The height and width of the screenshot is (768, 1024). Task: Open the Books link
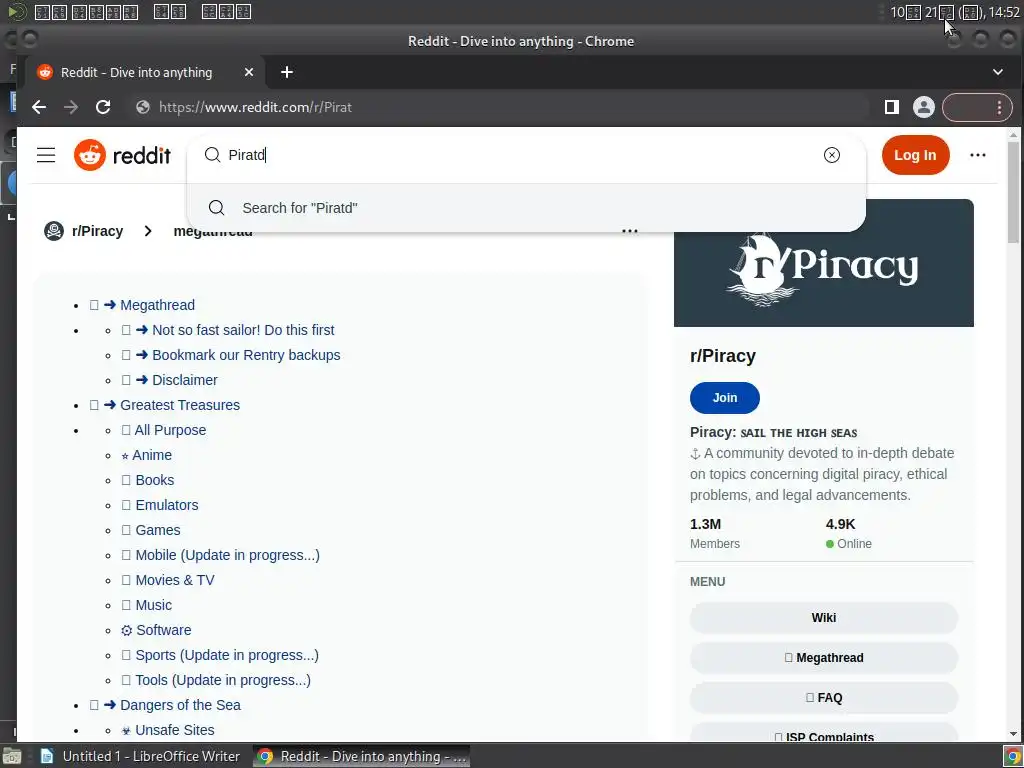(155, 480)
